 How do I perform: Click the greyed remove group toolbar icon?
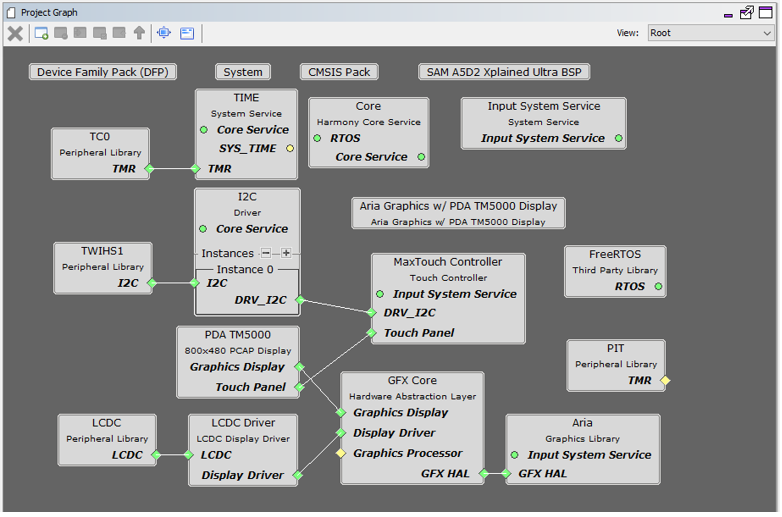[61, 33]
